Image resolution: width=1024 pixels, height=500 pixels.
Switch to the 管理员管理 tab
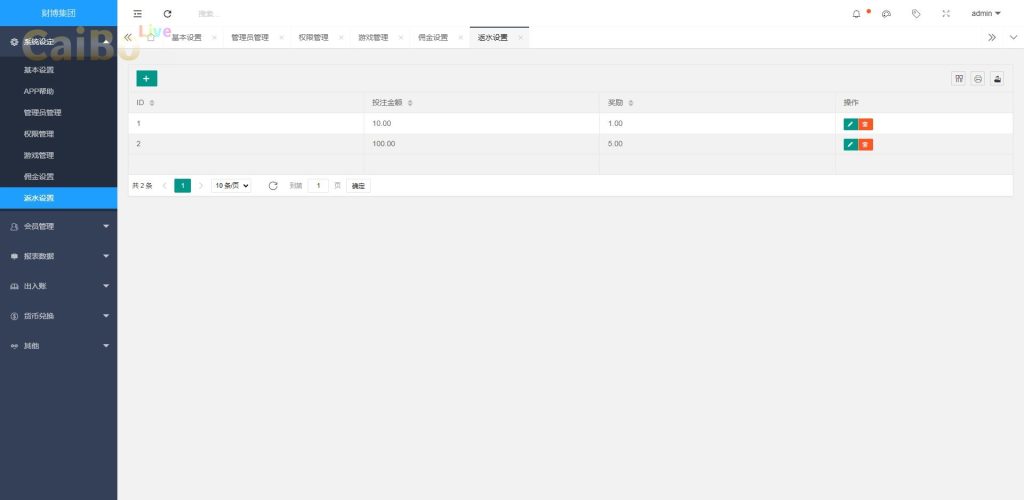tap(249, 38)
